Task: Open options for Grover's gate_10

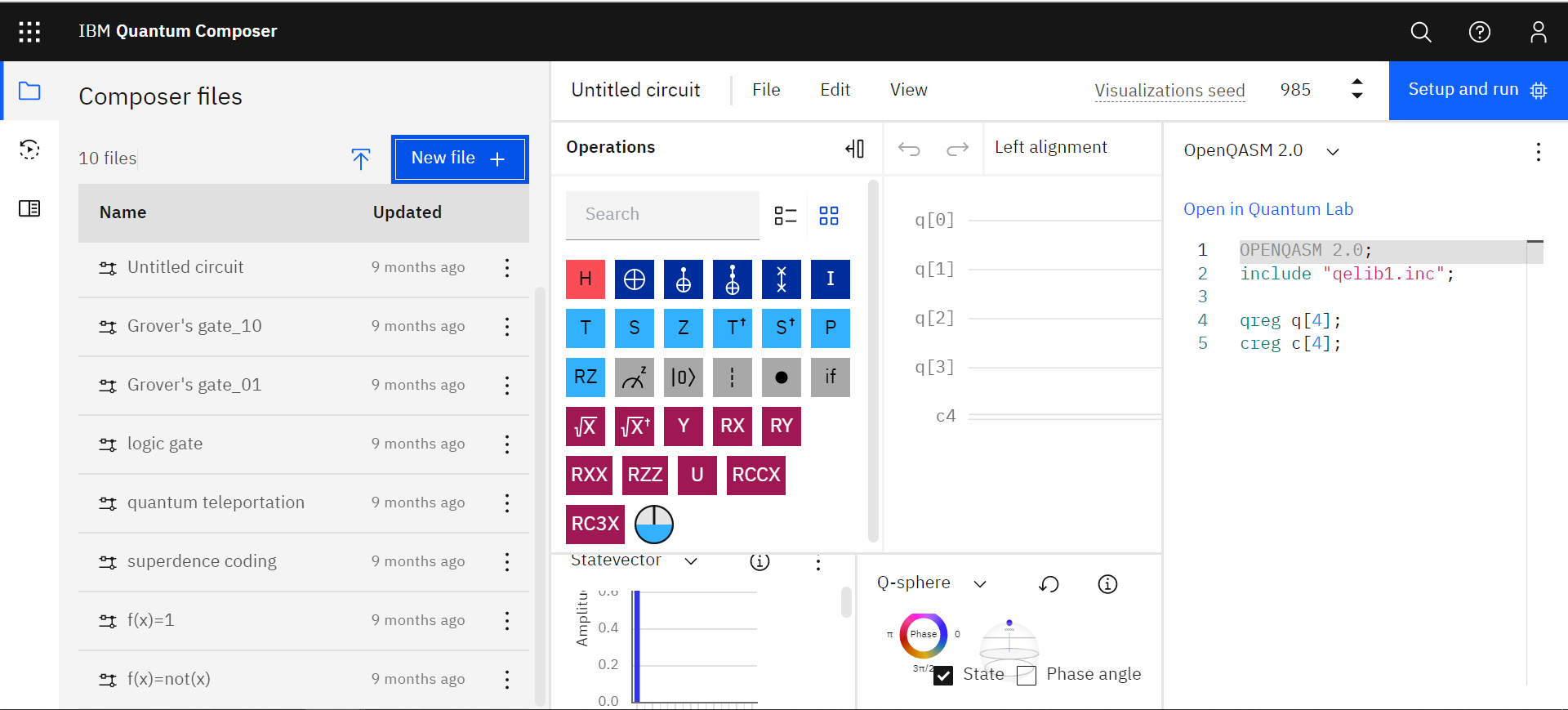Action: [507, 327]
